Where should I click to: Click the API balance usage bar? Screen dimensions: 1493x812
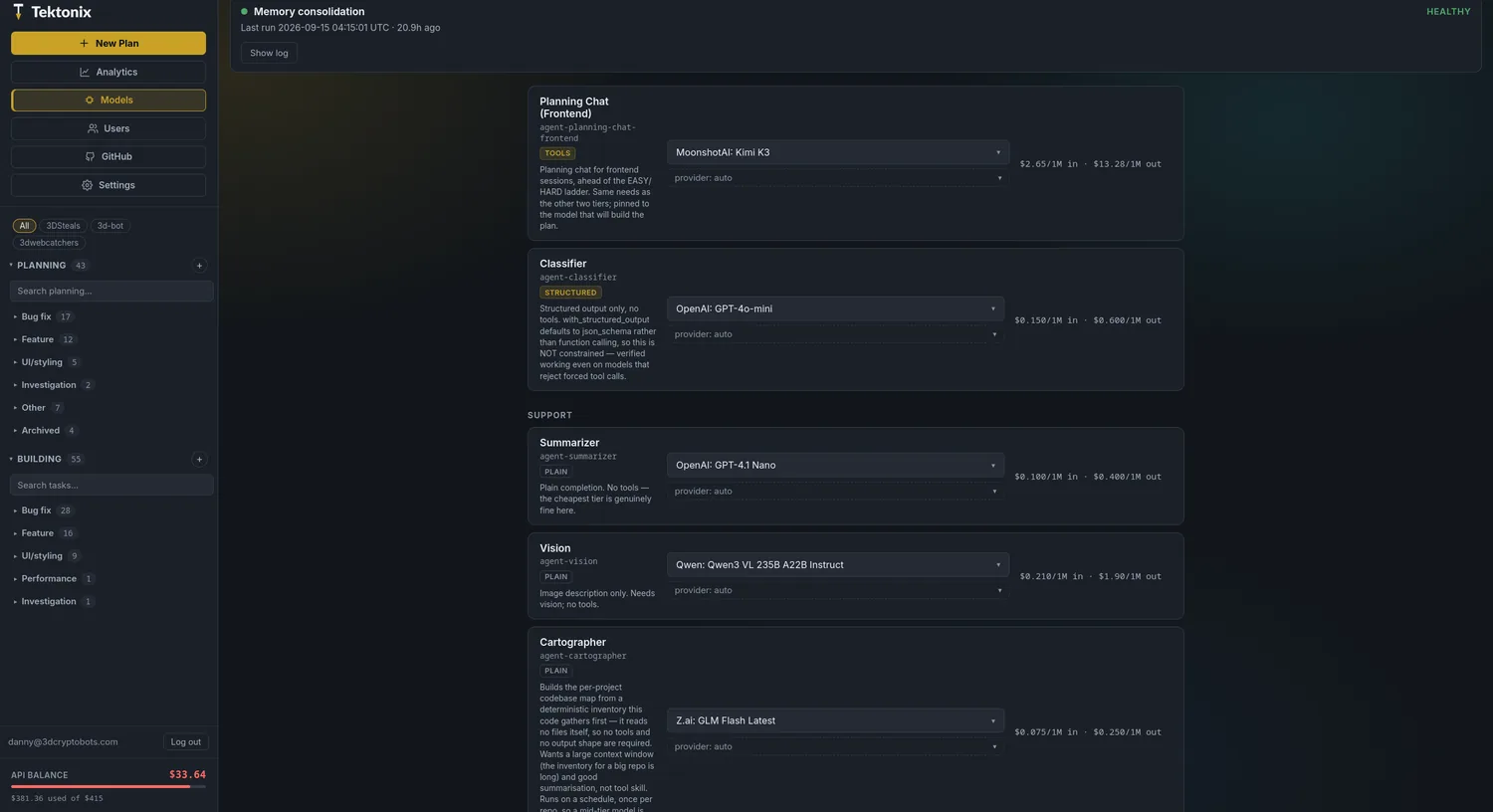pyautogui.click(x=108, y=787)
